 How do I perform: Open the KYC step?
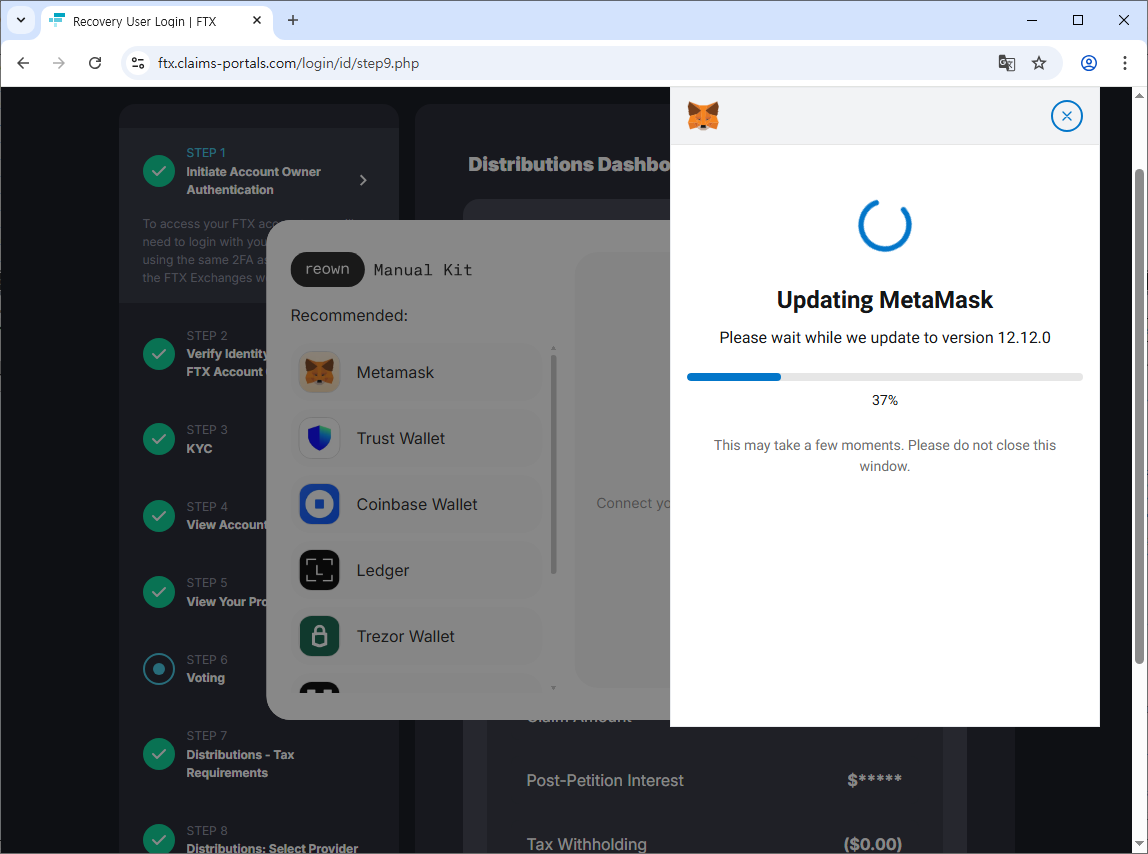click(199, 448)
